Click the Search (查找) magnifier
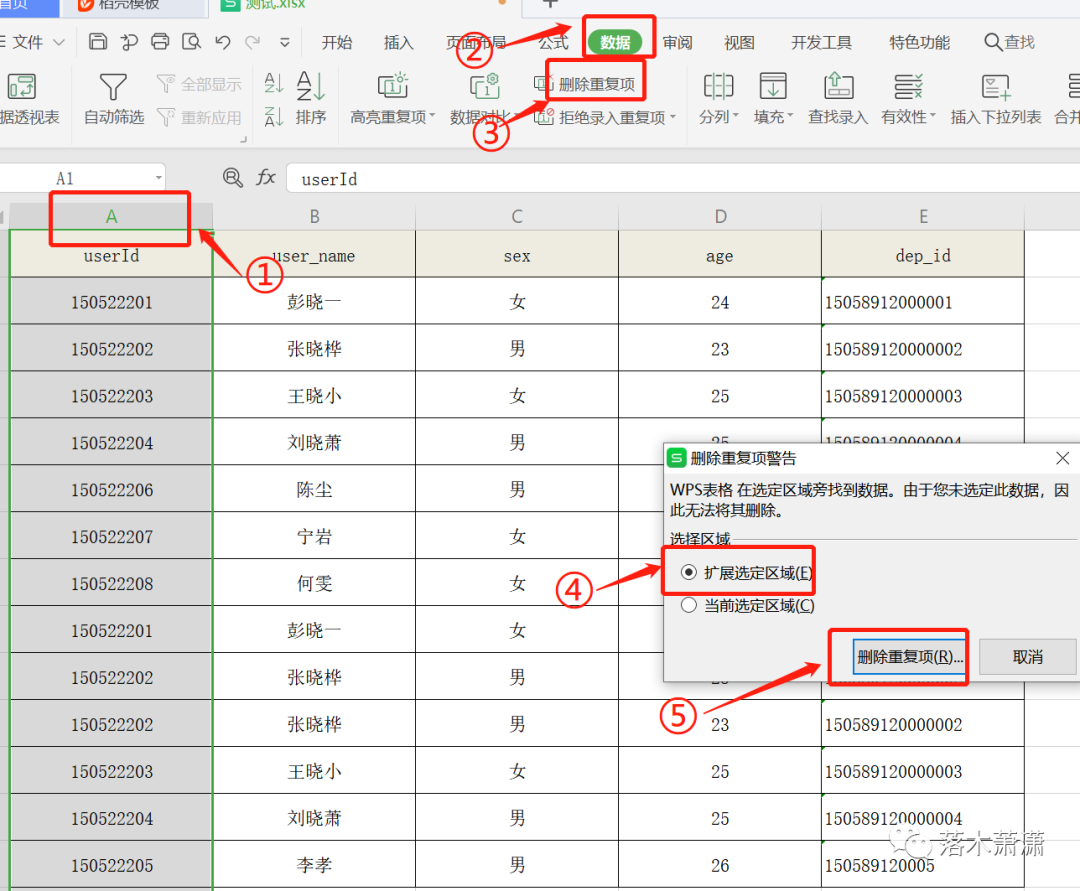Viewport: 1080px width, 891px height. 993,42
